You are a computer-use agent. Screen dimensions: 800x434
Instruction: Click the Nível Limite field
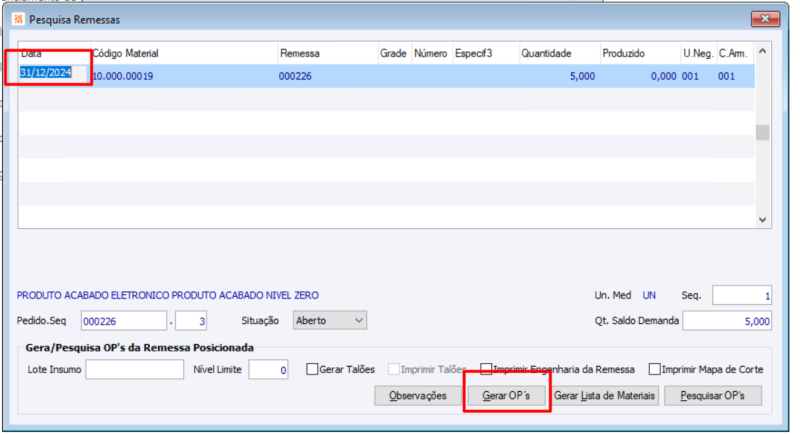(x=268, y=370)
